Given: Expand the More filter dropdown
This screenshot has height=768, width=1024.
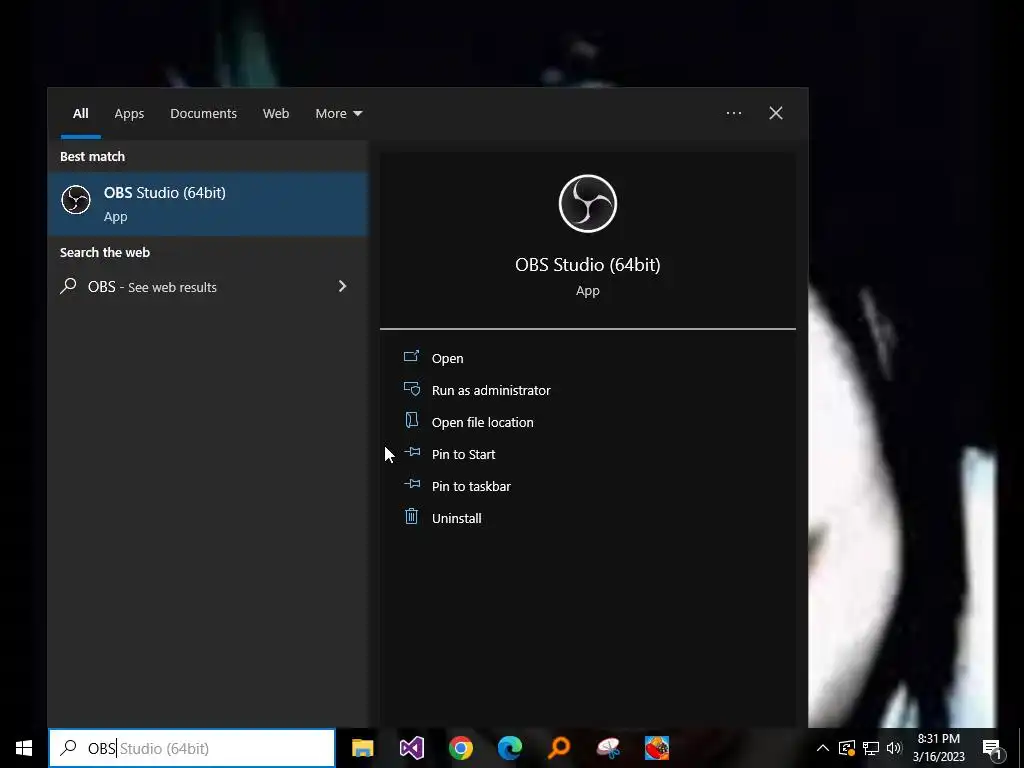Looking at the screenshot, I should coord(338,114).
